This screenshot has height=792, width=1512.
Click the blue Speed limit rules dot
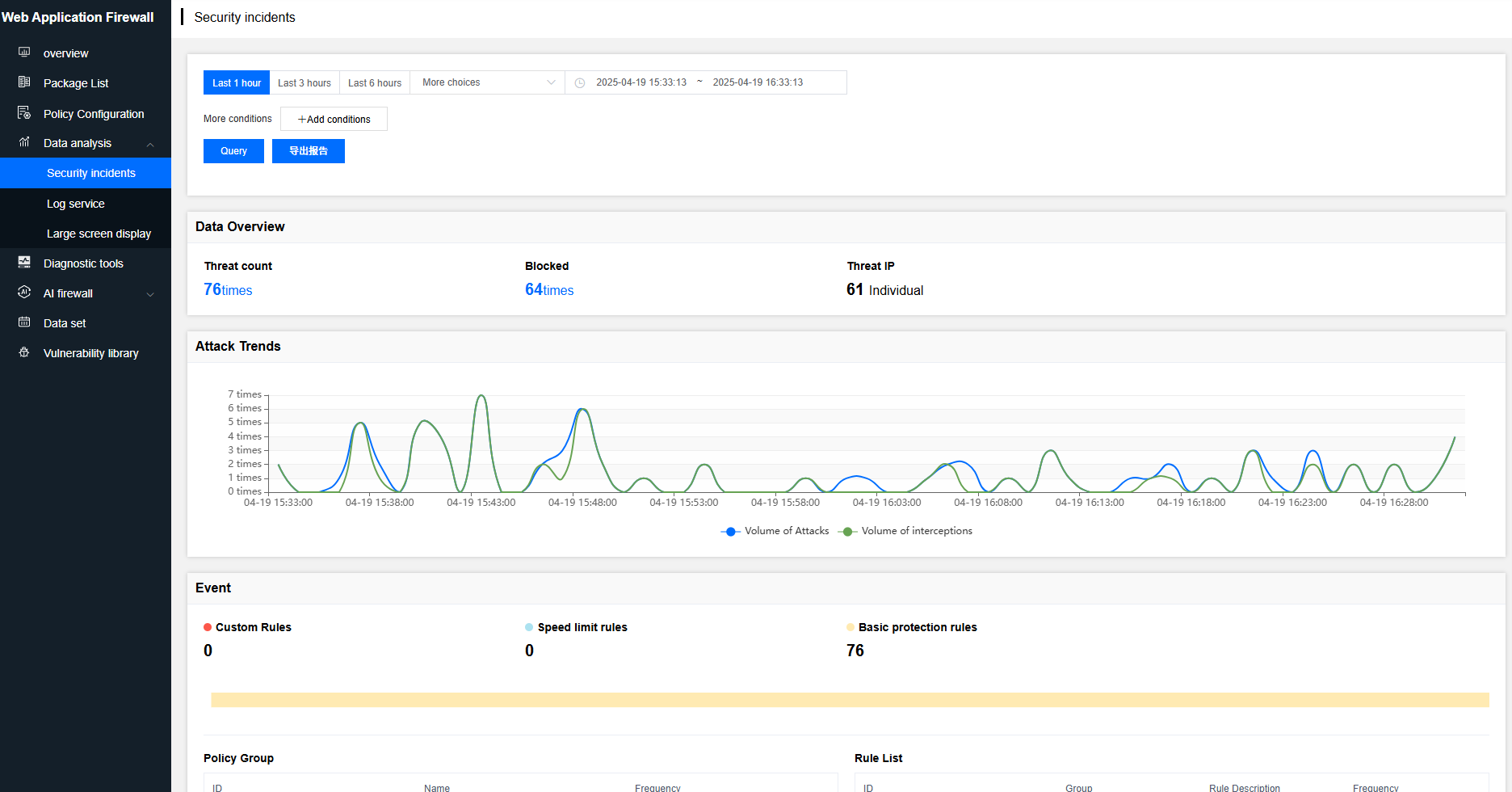coord(529,627)
